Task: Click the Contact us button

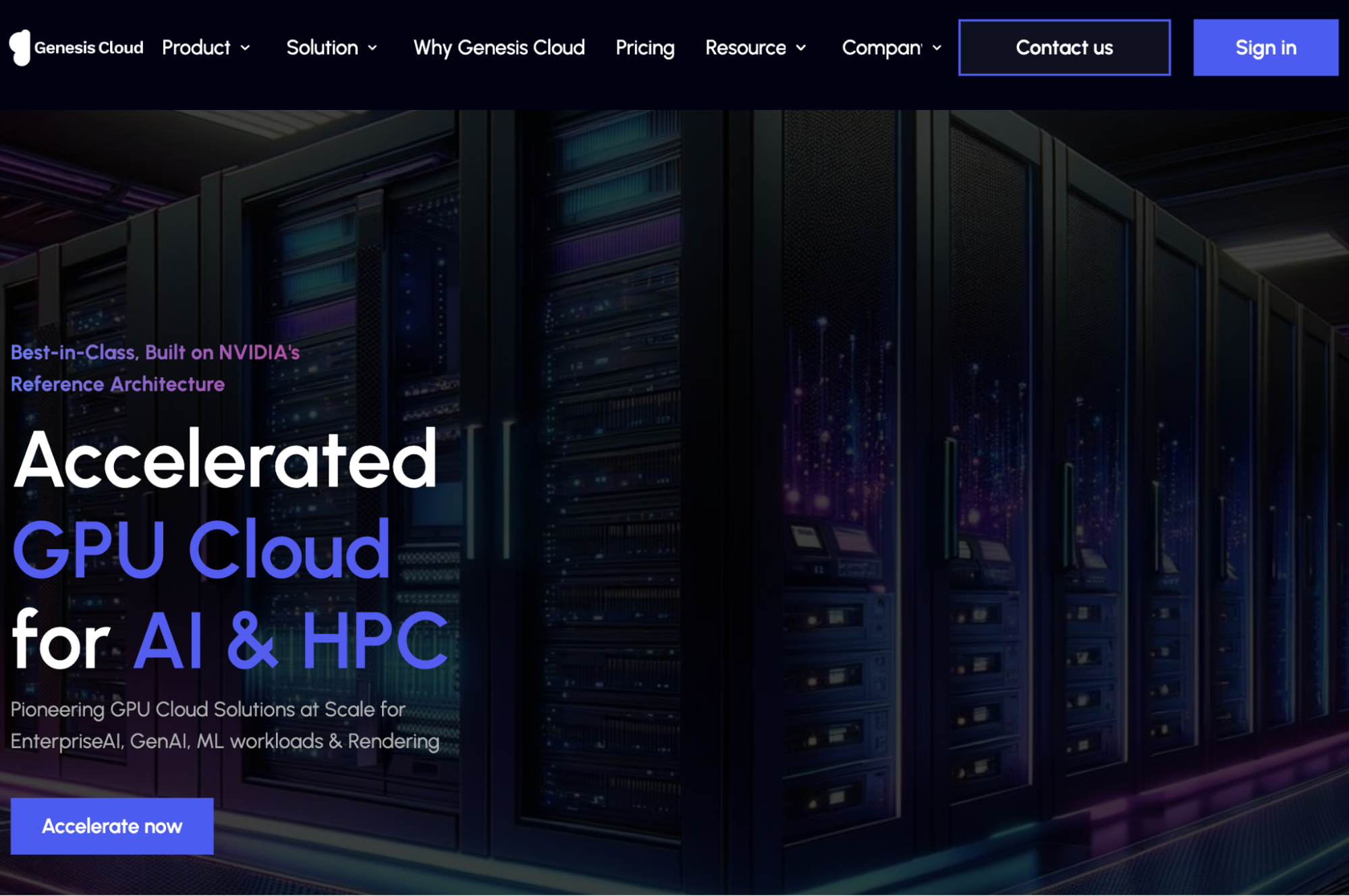Action: (x=1064, y=47)
